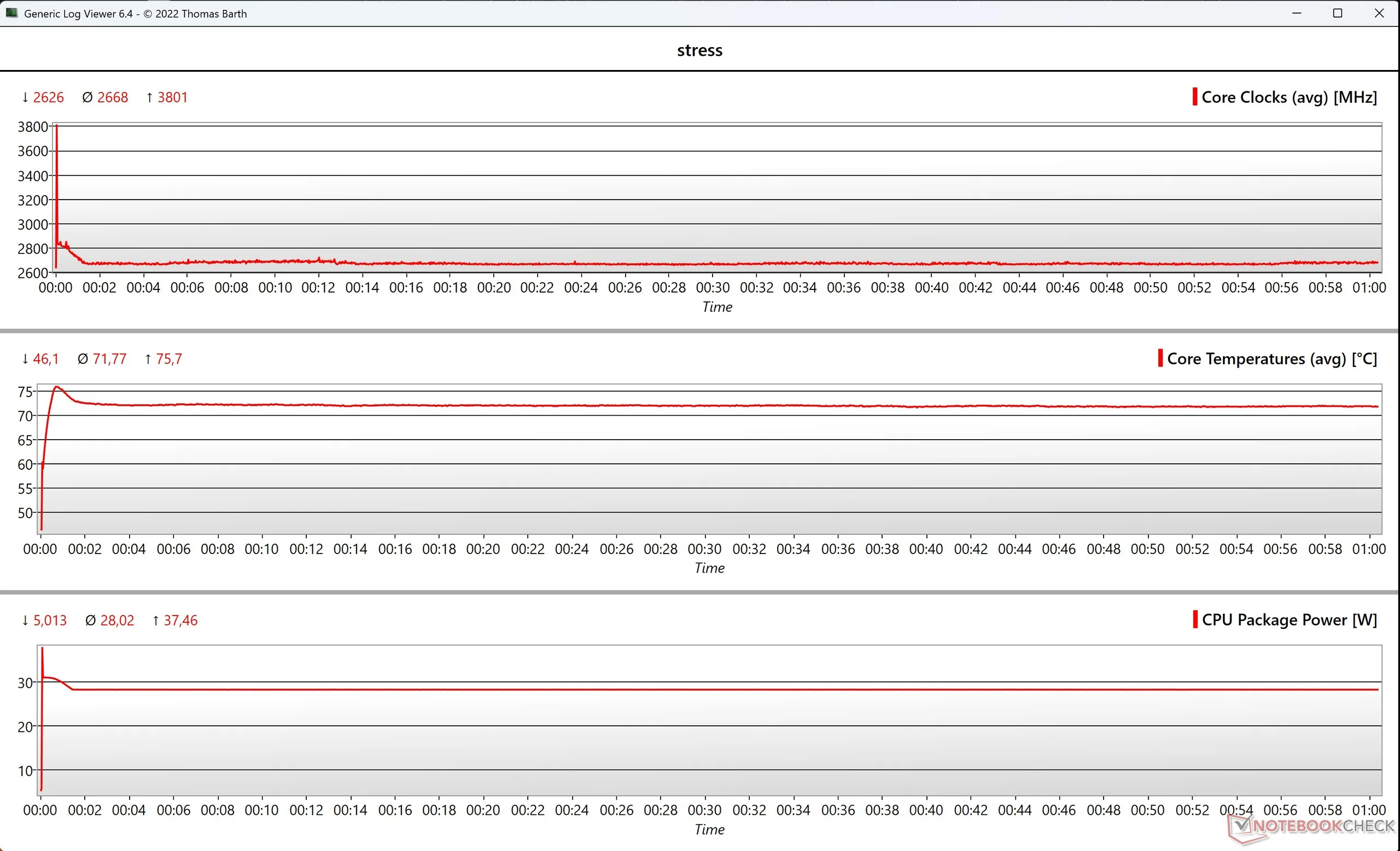
Task: Click the temperature maximum value 75,7
Action: (x=169, y=359)
